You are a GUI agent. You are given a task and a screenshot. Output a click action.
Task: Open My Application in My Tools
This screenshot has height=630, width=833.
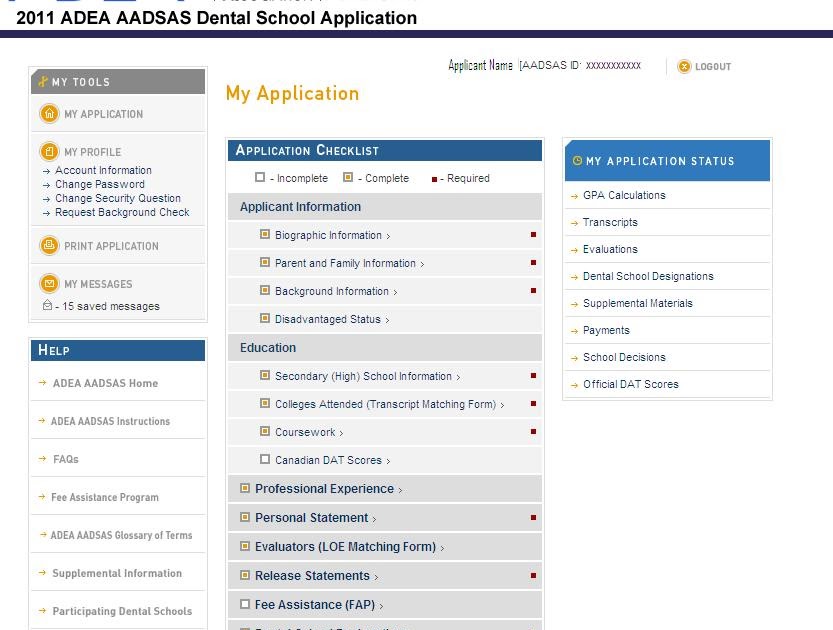[104, 114]
